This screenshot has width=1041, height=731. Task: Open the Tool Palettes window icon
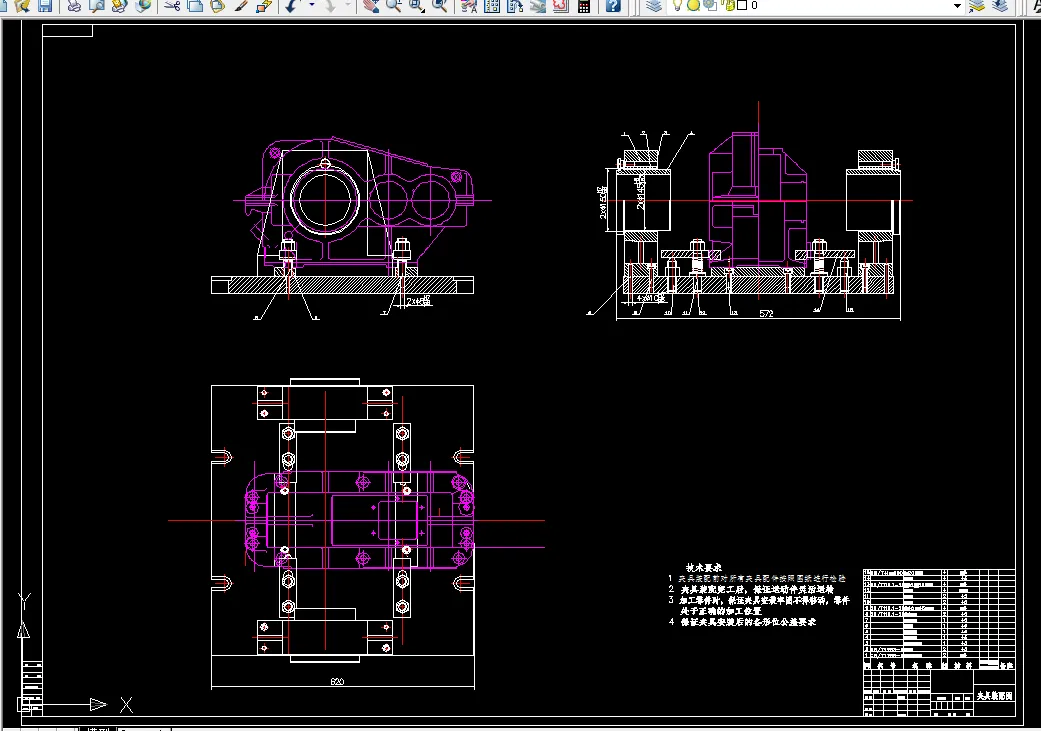(x=515, y=6)
